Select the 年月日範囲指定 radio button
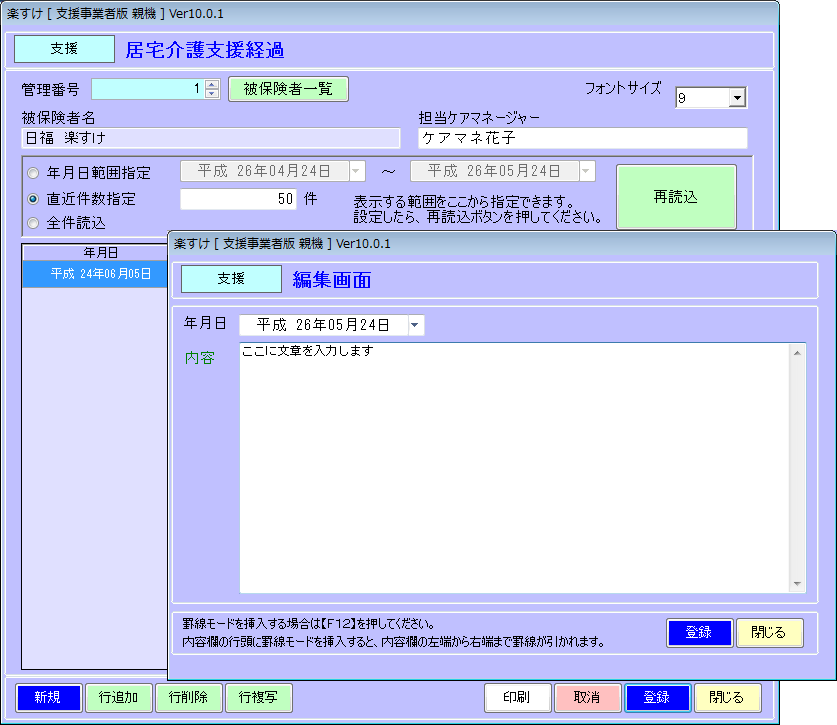 pos(33,173)
